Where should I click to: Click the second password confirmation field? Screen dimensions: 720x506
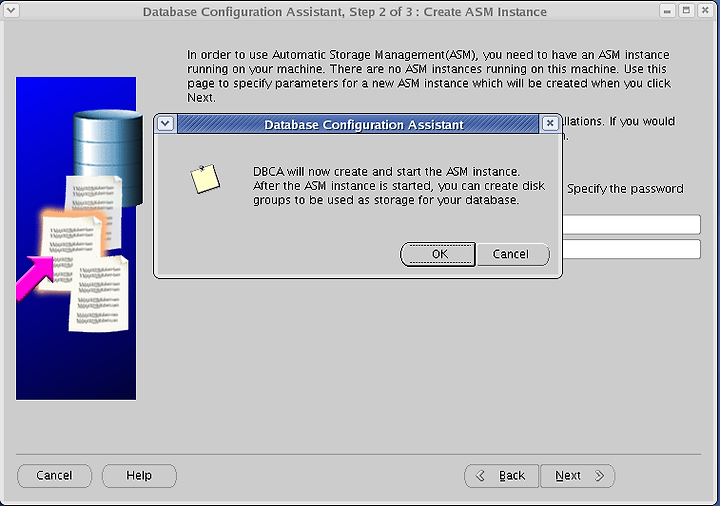tap(631, 249)
